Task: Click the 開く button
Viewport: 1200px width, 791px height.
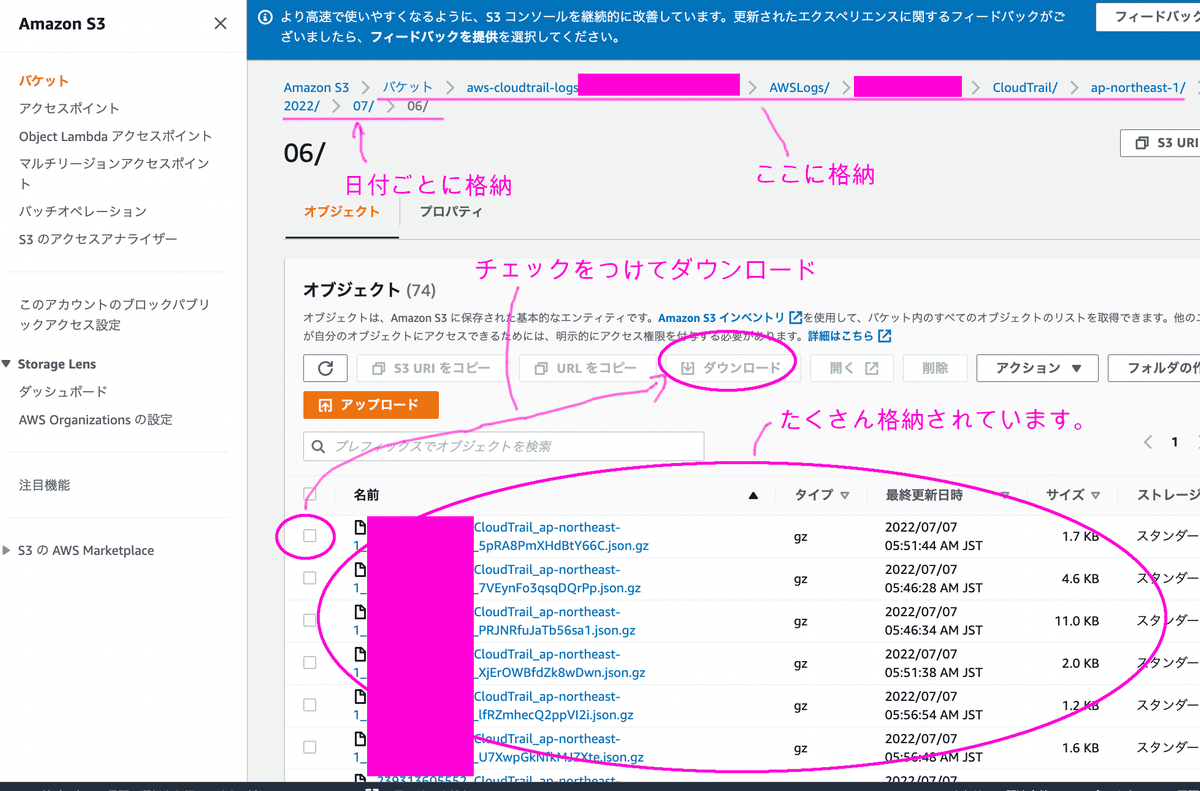Action: pos(853,368)
